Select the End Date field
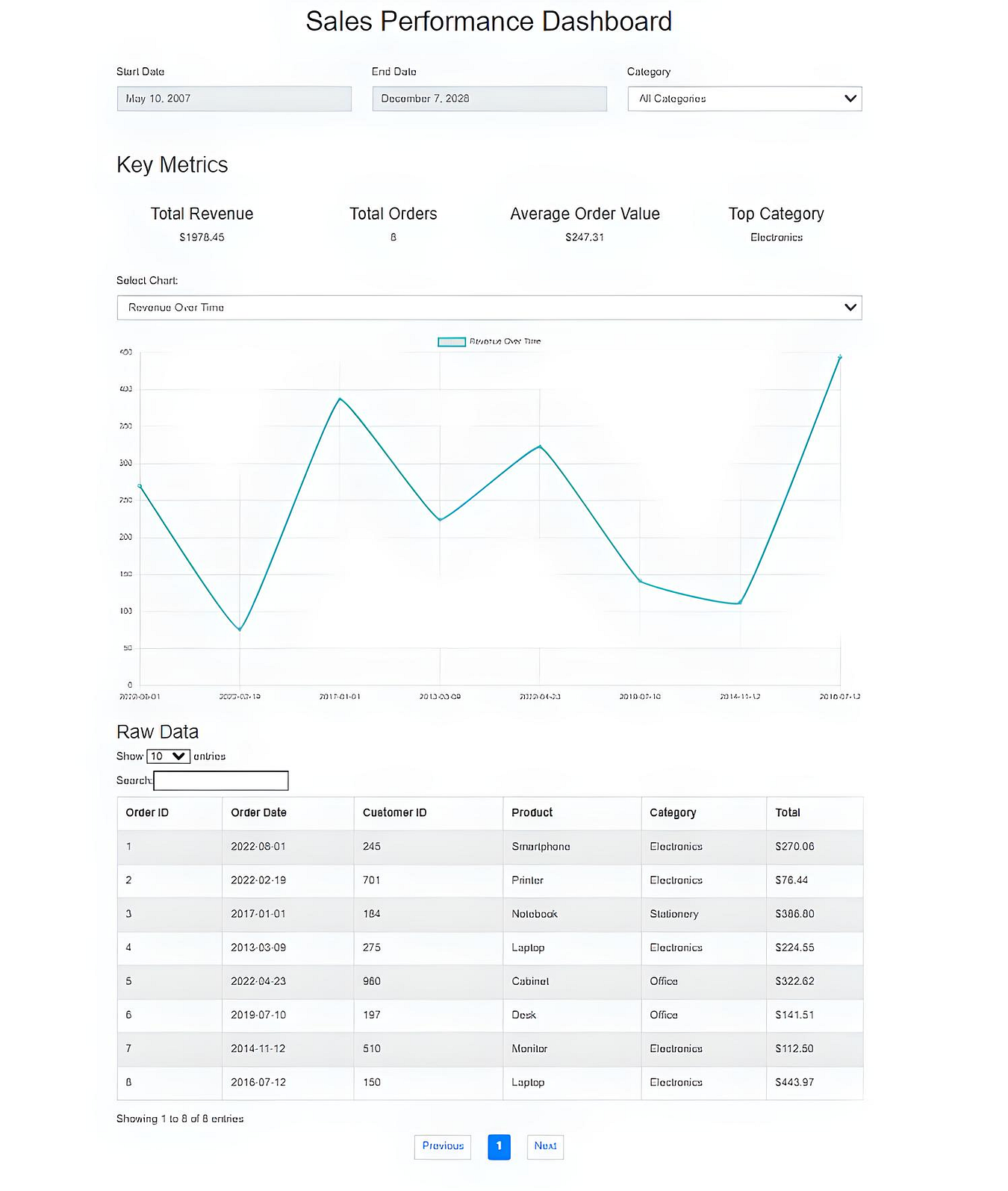Image resolution: width=1008 pixels, height=1191 pixels. pos(488,98)
